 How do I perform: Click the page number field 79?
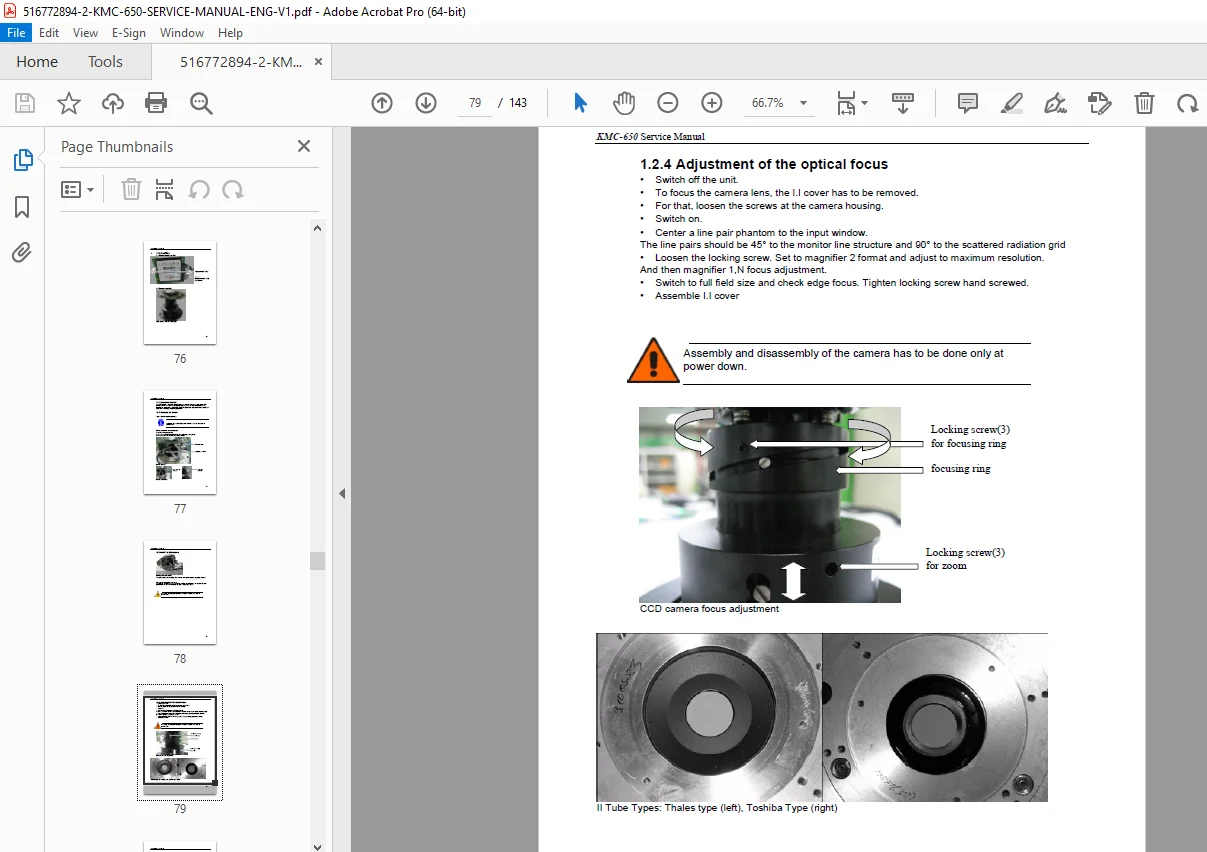[475, 103]
